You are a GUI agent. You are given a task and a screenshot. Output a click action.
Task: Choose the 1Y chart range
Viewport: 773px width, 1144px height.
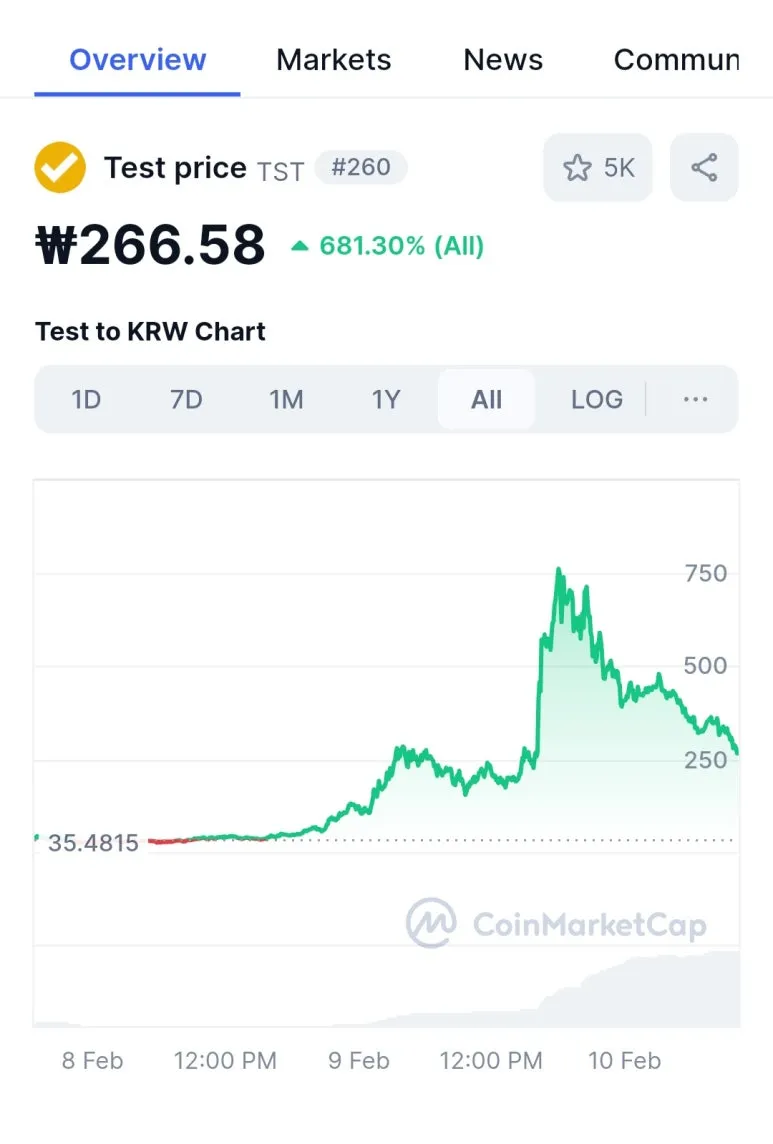click(386, 399)
